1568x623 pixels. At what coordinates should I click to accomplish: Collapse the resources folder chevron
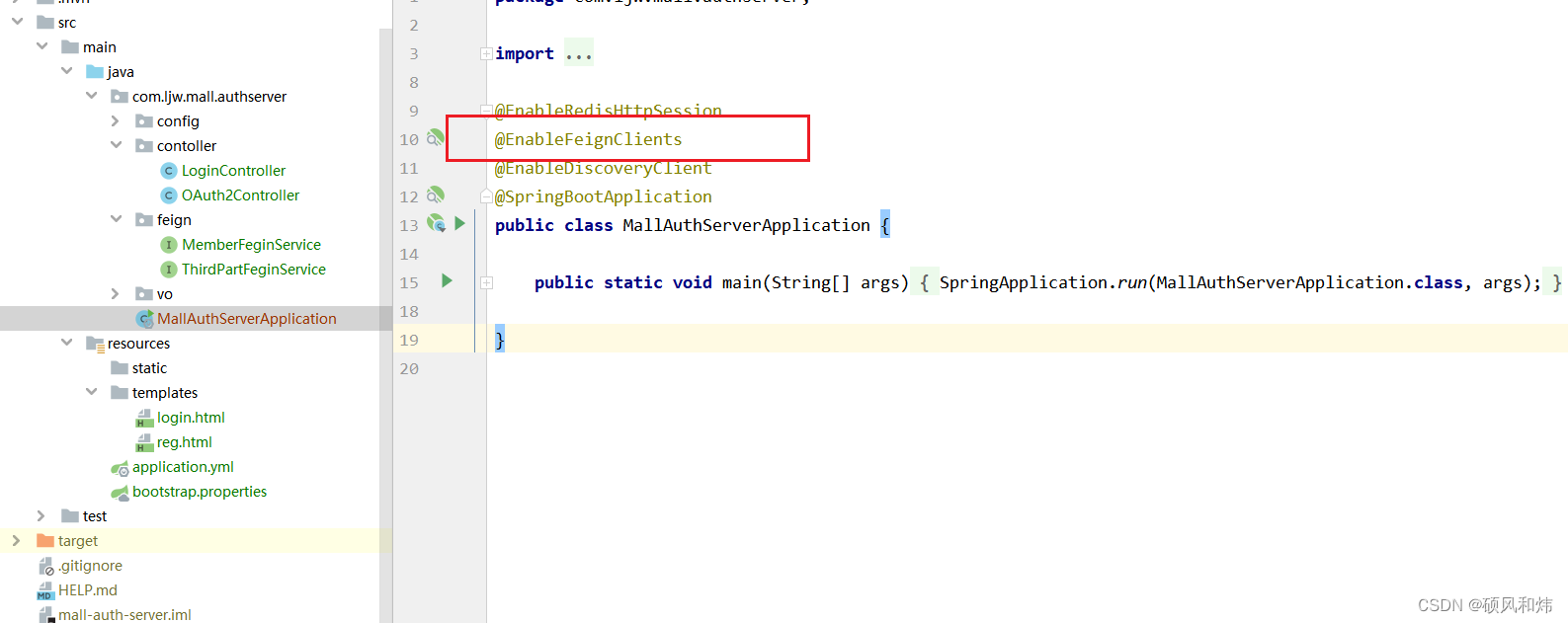(66, 342)
